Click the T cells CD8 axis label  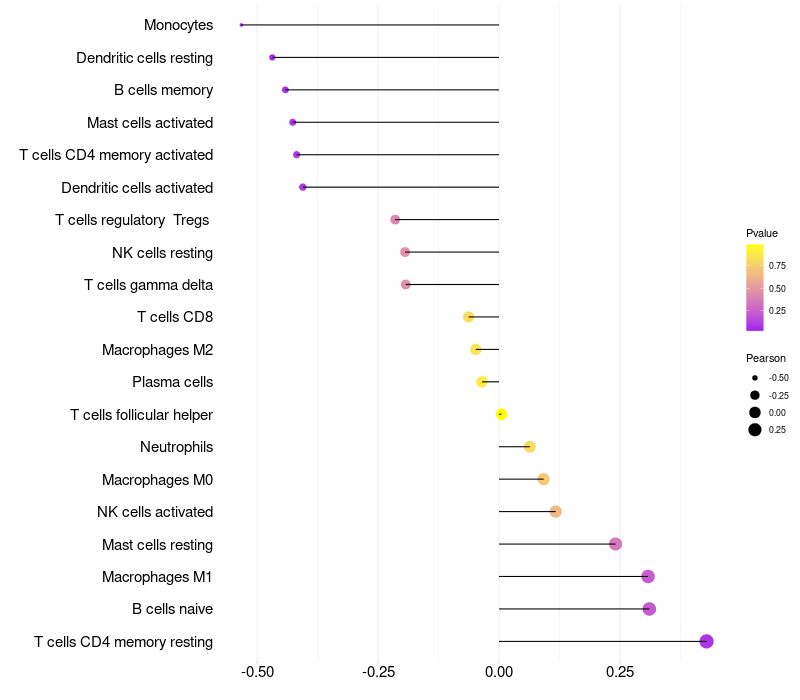[x=175, y=317]
